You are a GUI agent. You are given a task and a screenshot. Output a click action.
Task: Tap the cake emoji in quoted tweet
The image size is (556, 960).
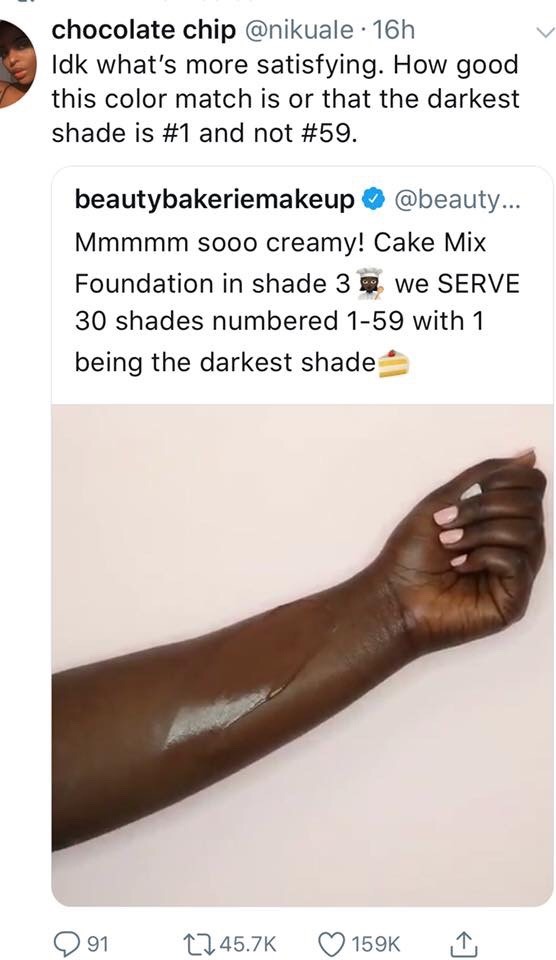pyautogui.click(x=393, y=363)
